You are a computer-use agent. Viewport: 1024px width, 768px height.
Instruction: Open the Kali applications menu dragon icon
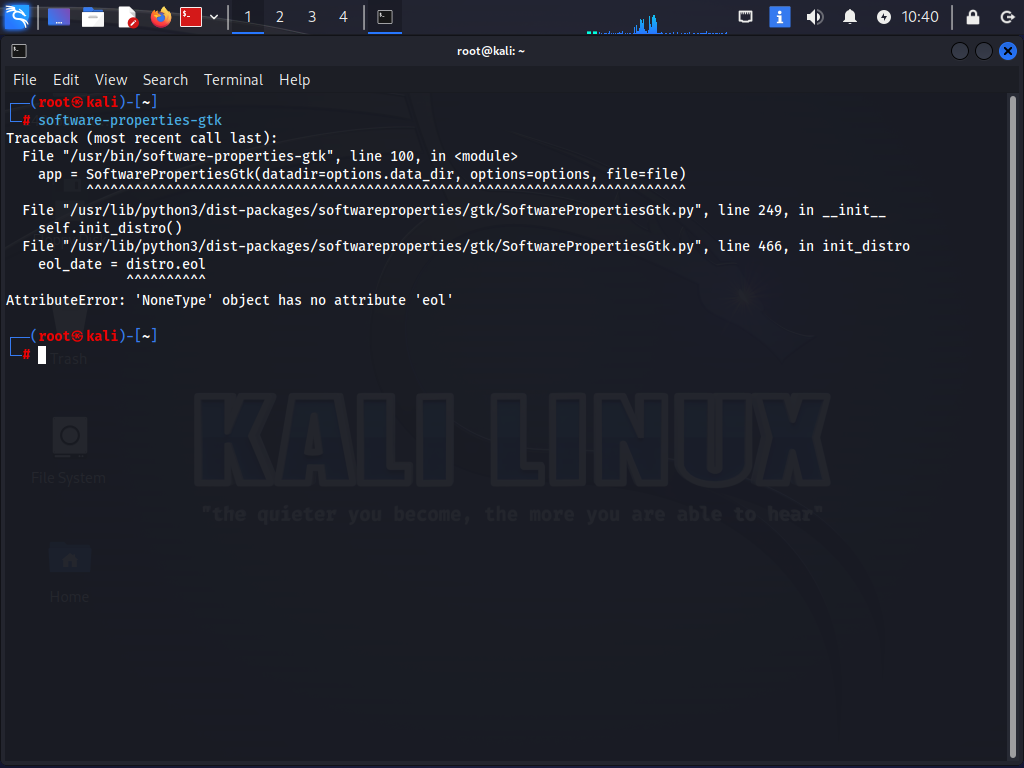(17, 16)
